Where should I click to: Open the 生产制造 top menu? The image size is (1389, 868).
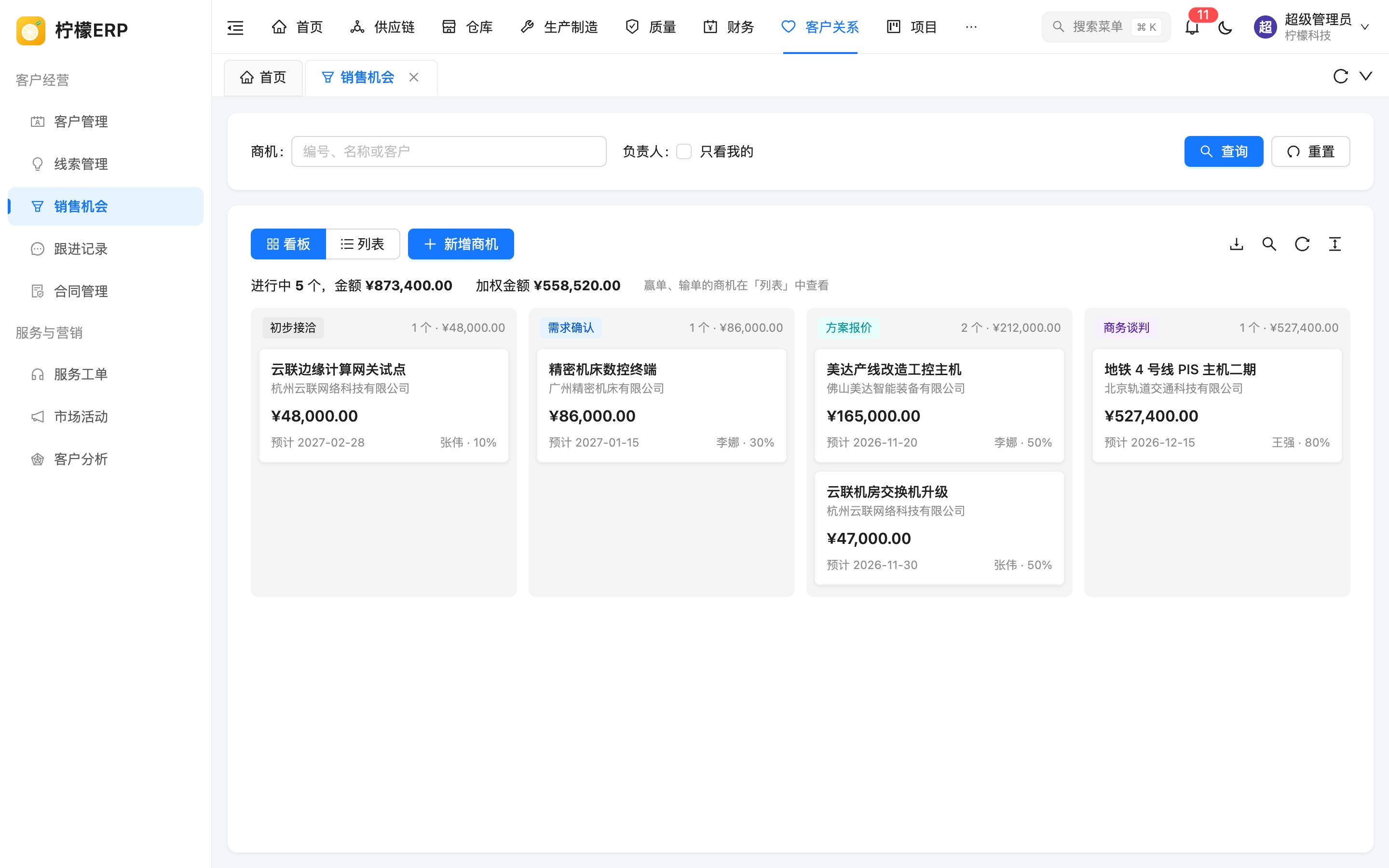pyautogui.click(x=559, y=27)
